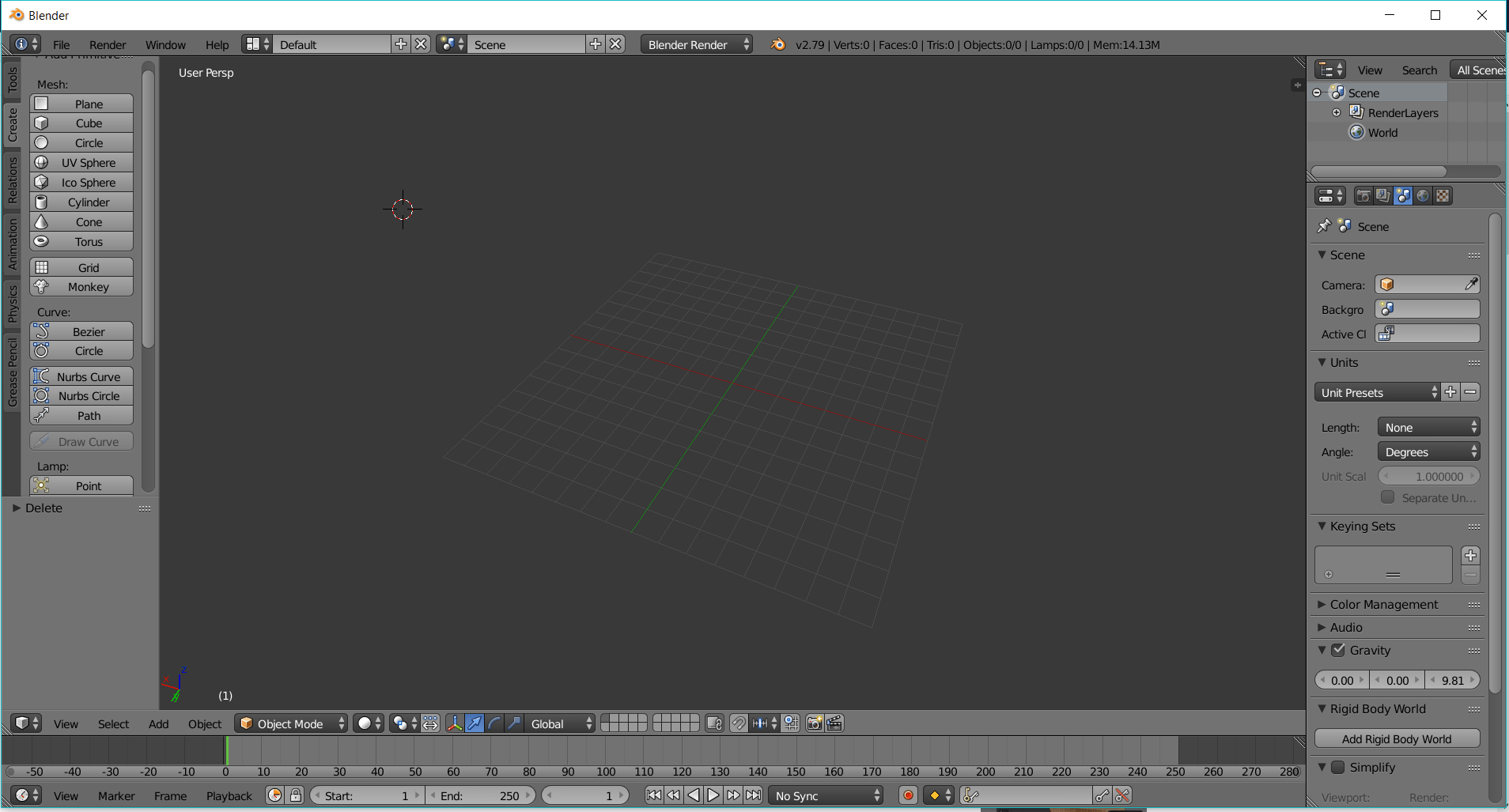
Task: Open the Global orientation dropdown
Action: click(x=560, y=723)
